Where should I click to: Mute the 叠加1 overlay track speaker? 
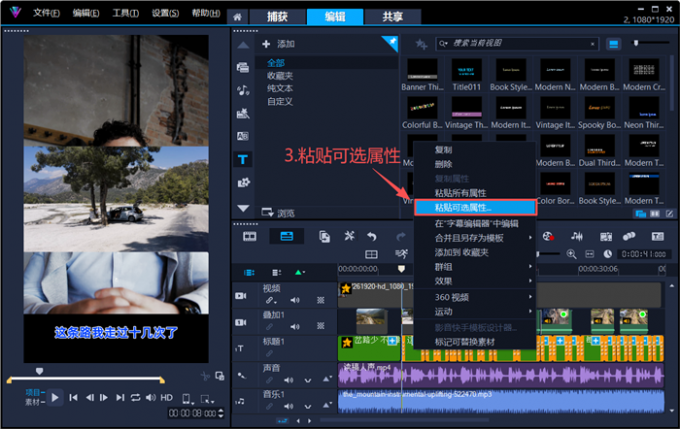pyautogui.click(x=295, y=327)
